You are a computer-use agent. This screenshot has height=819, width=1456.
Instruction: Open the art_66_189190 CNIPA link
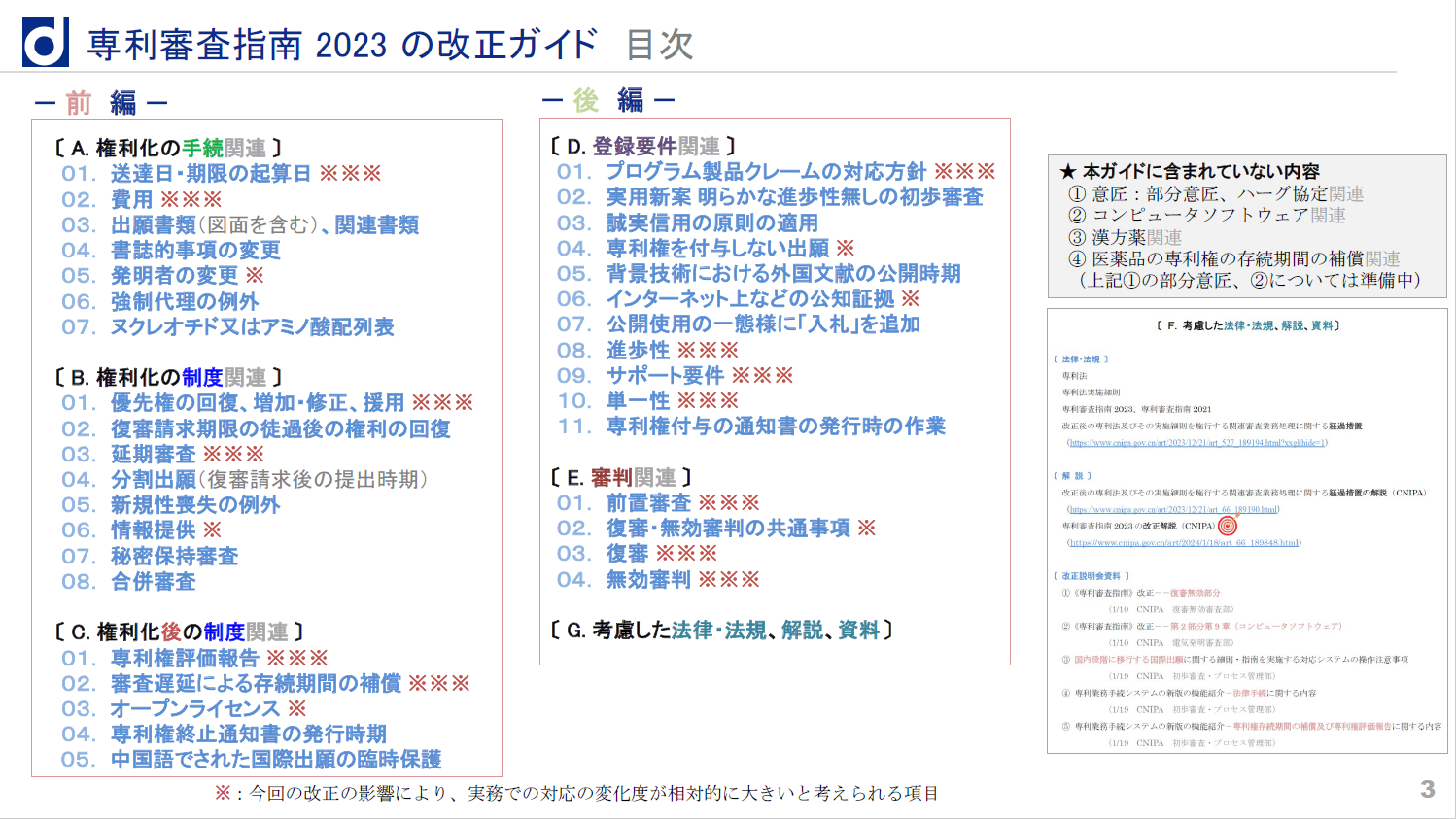pos(1173,509)
